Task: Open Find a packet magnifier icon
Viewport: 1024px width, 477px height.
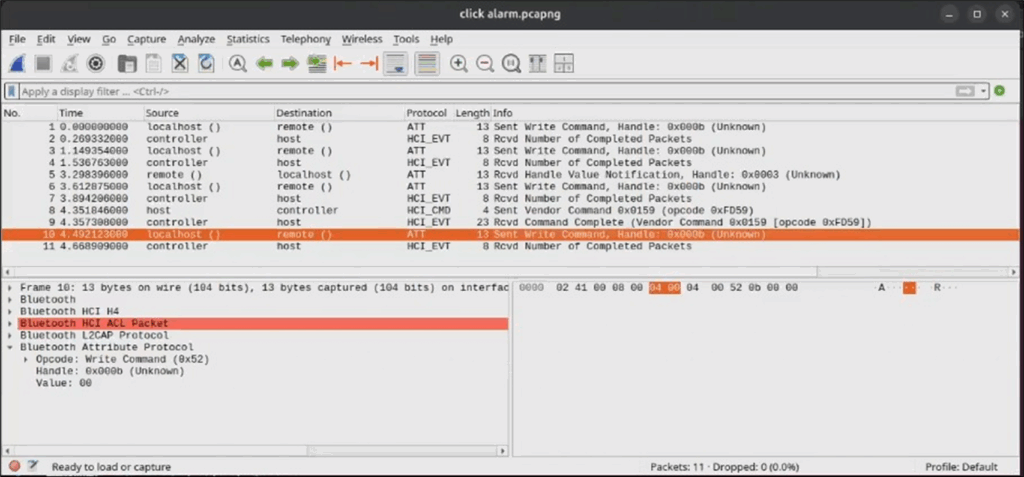Action: (x=237, y=63)
